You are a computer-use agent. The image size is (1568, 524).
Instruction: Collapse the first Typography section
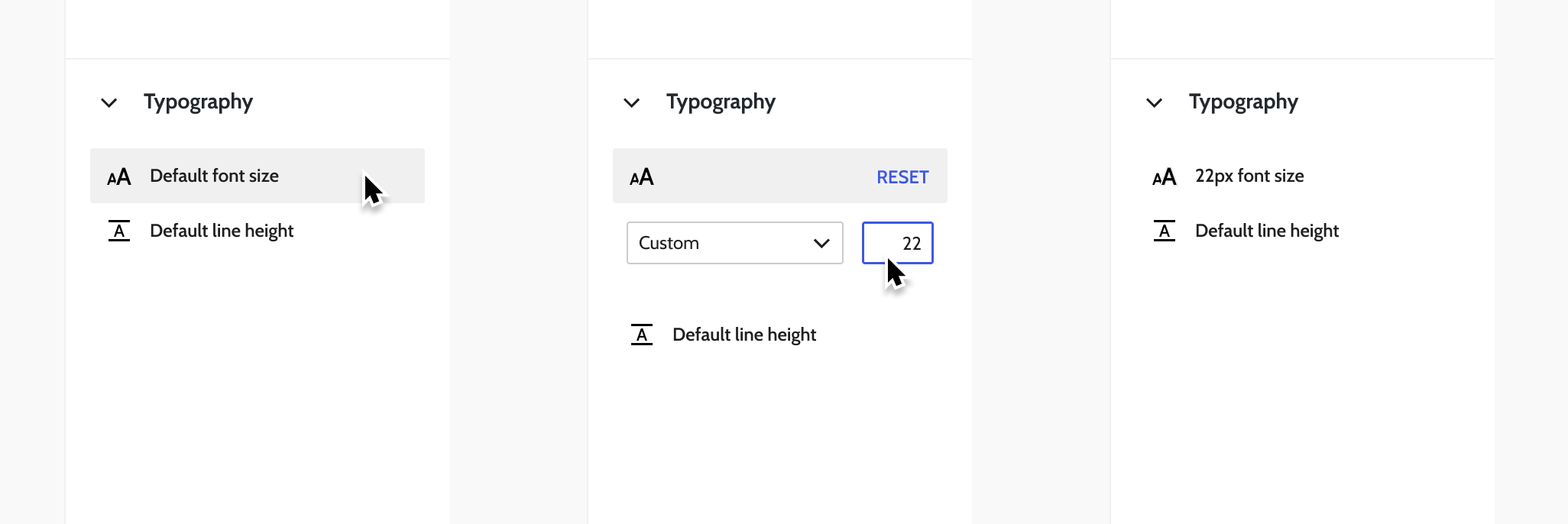[108, 102]
